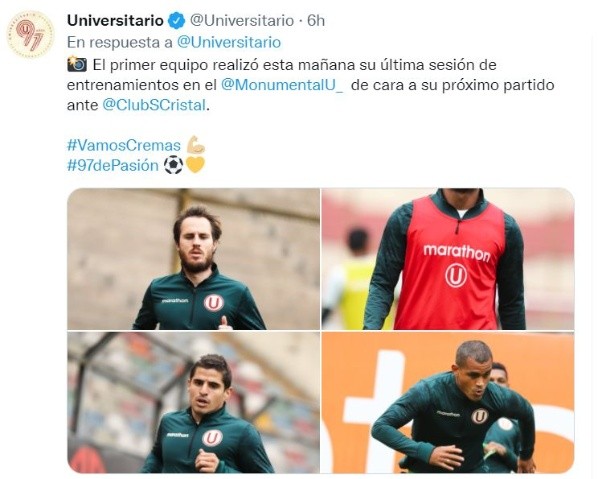
Task: Open the gray @Universitario handle in header
Action: 242,21
